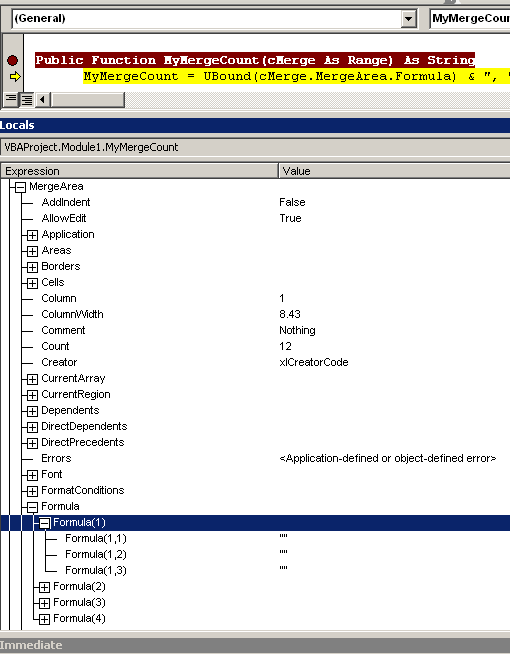Click the Value column header
The height and width of the screenshot is (654, 510).
[x=394, y=171]
